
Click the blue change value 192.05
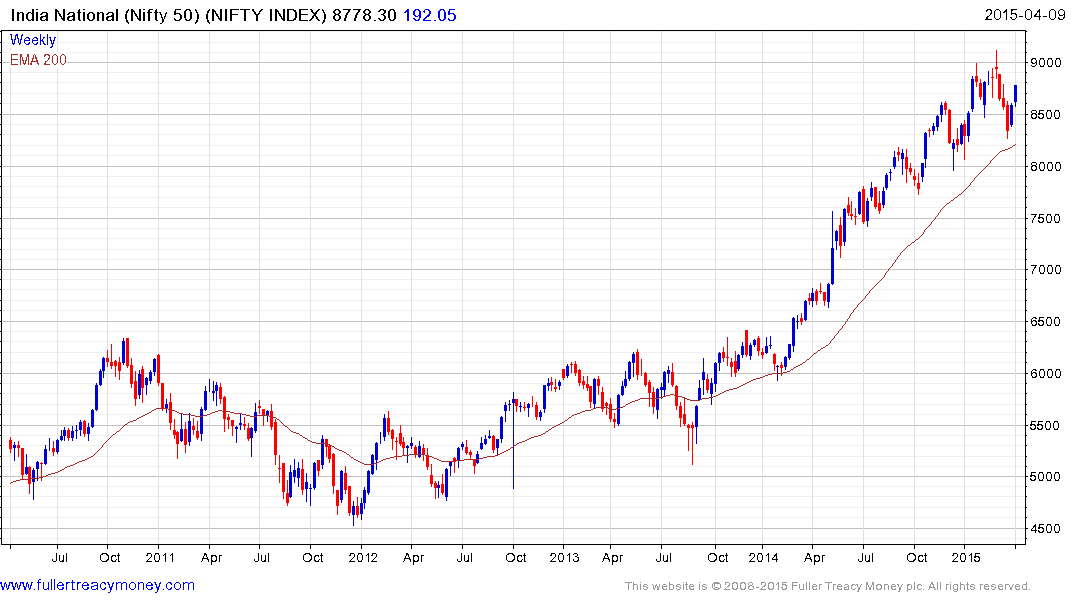(429, 15)
